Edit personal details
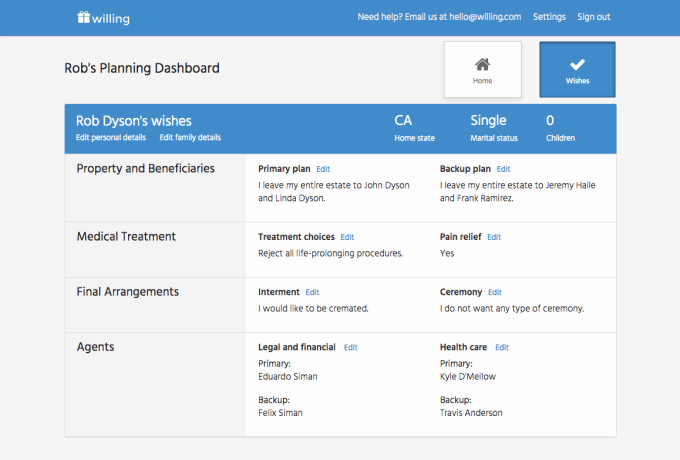The height and width of the screenshot is (460, 680). pyautogui.click(x=111, y=137)
